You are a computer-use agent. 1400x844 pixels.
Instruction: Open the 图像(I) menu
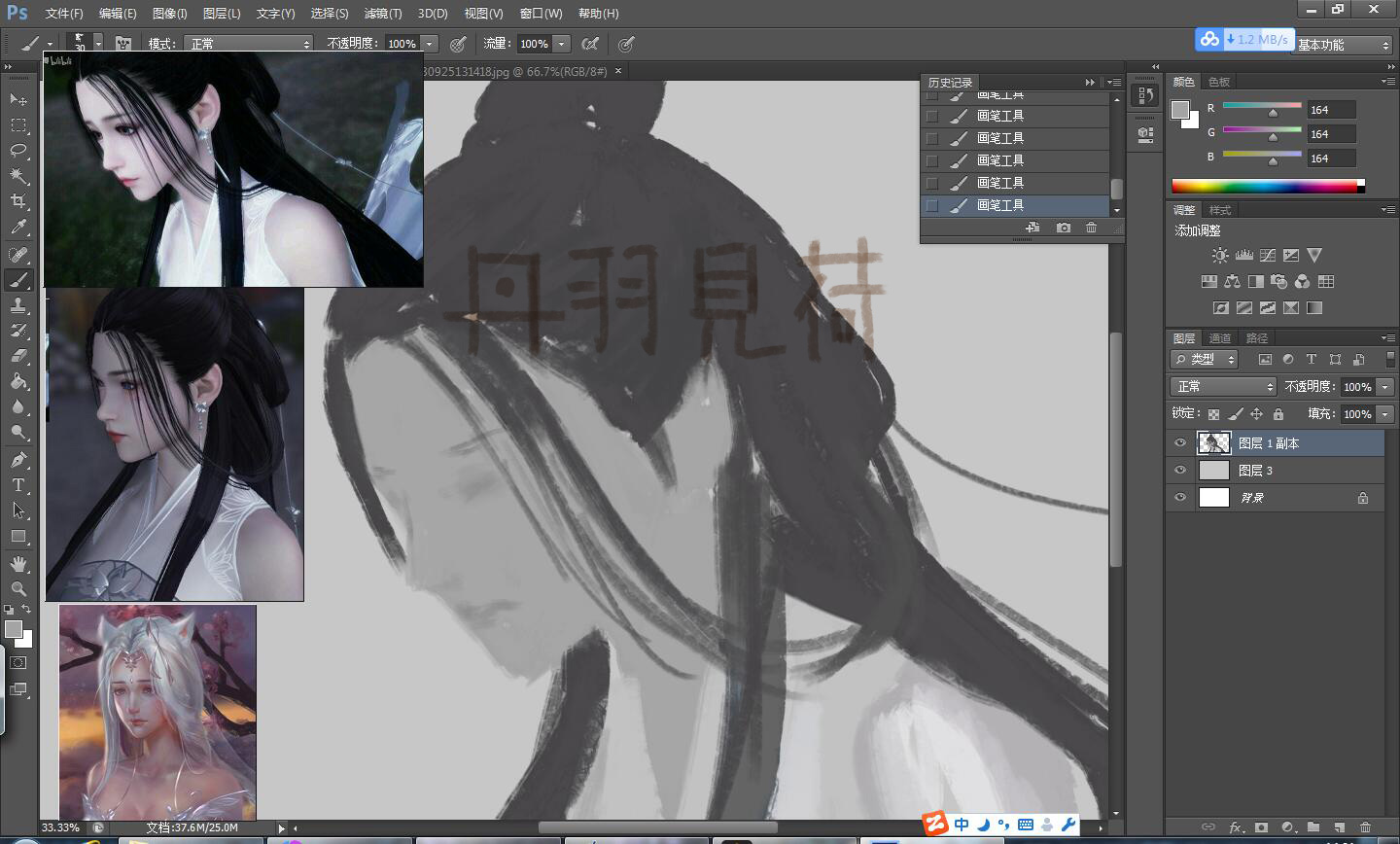point(169,14)
